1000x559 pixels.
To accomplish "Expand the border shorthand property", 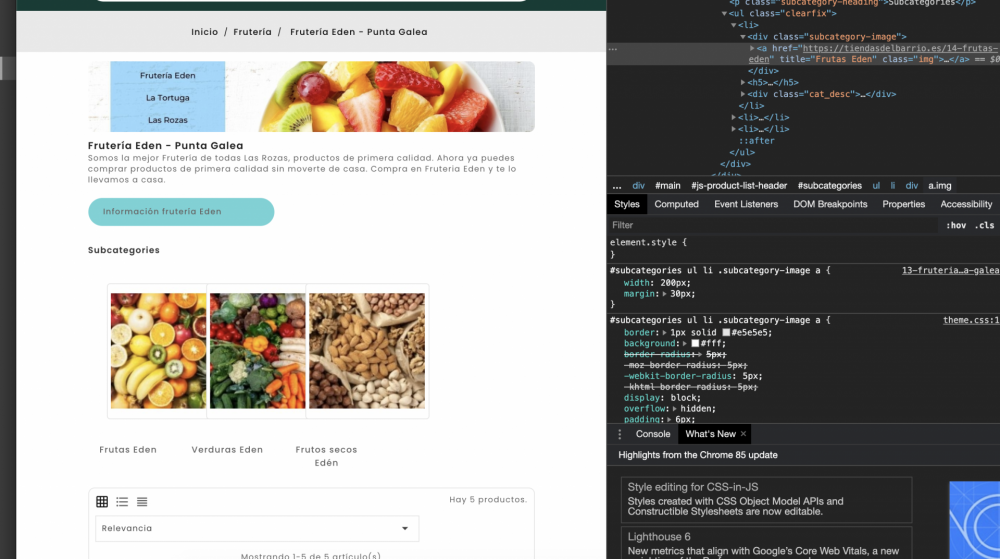I will point(665,333).
